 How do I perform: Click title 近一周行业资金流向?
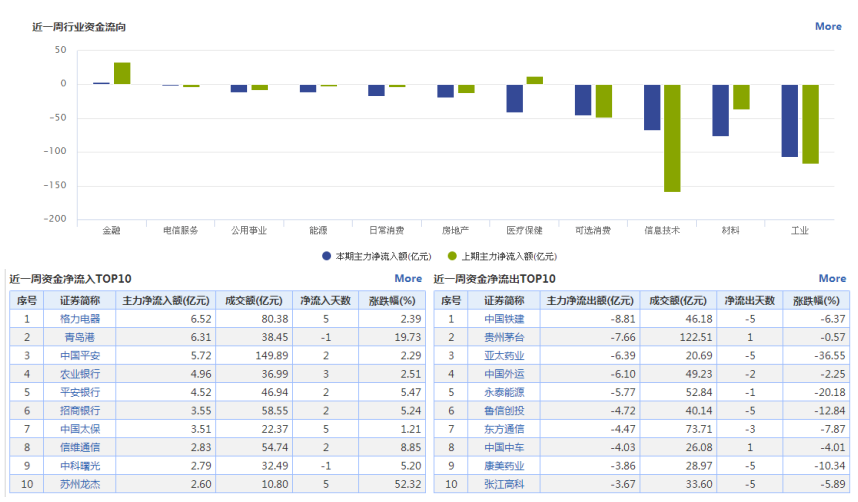coord(79,27)
